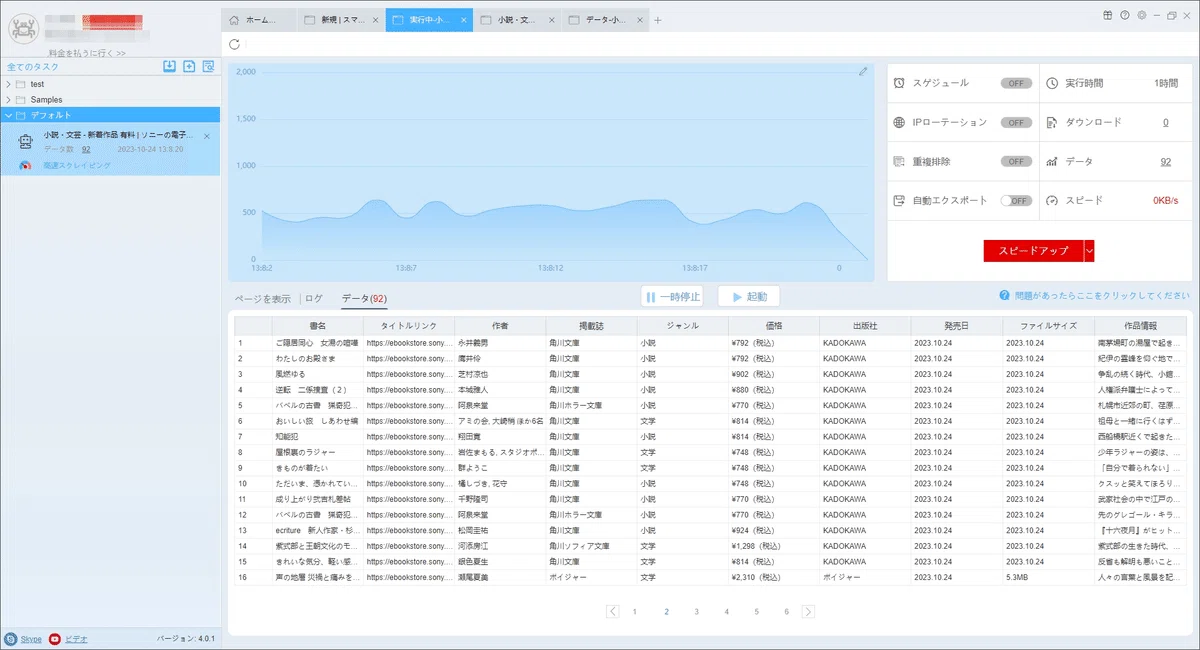1200x650 pixels.
Task: Select the ログ tab
Action: [x=314, y=298]
